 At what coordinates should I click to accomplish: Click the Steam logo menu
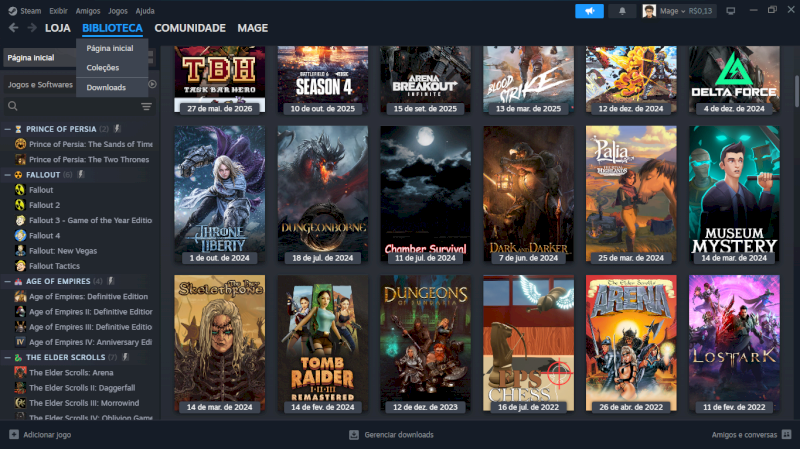[x=13, y=11]
